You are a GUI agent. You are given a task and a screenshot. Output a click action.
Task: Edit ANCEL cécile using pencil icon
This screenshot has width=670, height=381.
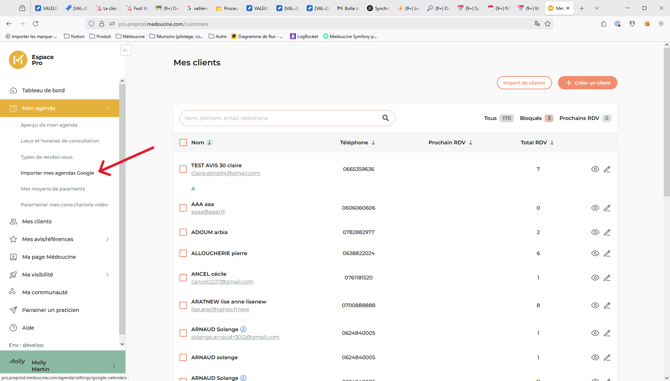click(607, 278)
